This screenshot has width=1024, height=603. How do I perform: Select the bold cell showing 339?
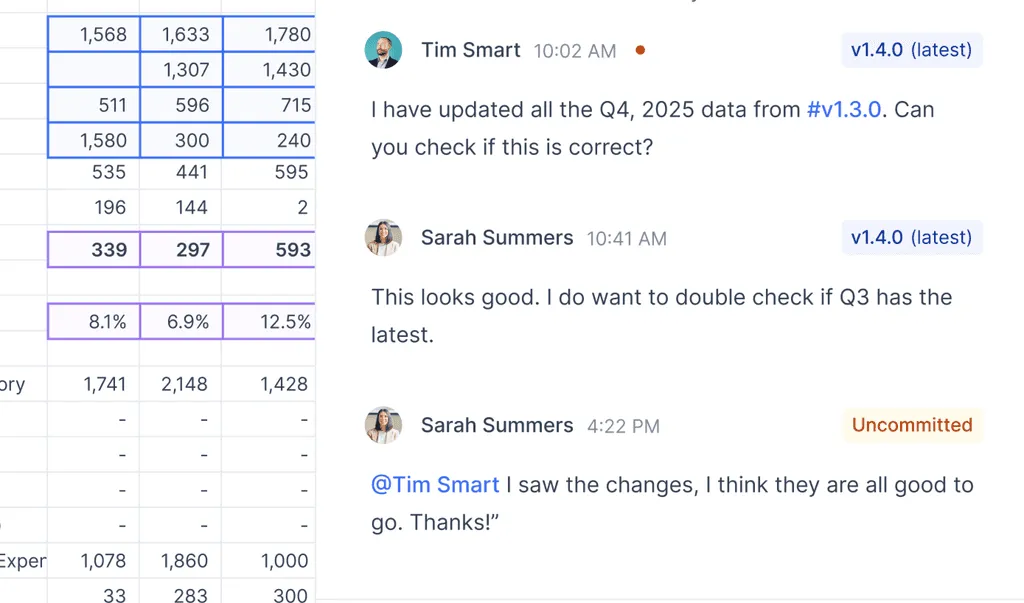94,249
